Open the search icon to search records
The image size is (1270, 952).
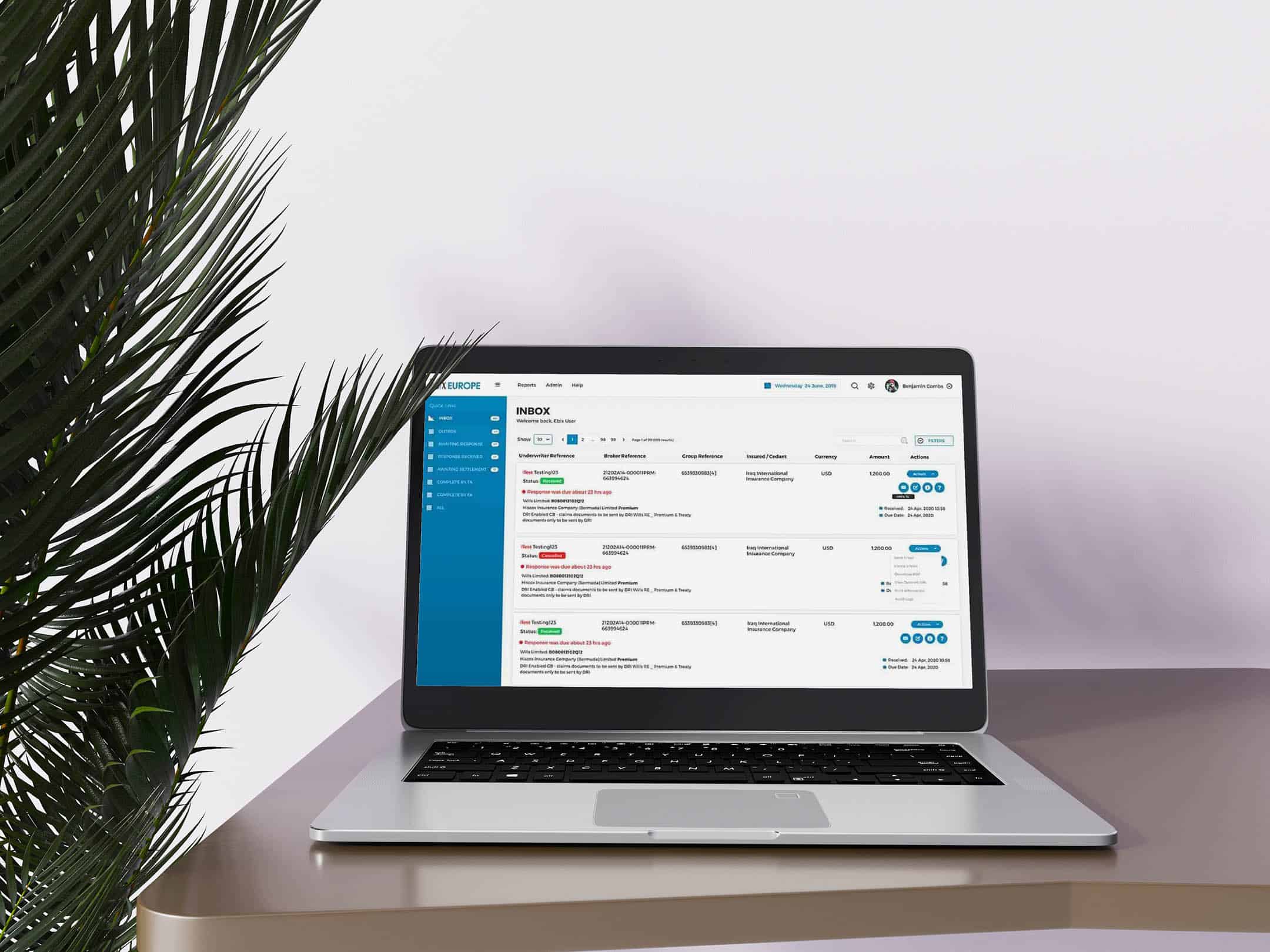pyautogui.click(x=857, y=385)
